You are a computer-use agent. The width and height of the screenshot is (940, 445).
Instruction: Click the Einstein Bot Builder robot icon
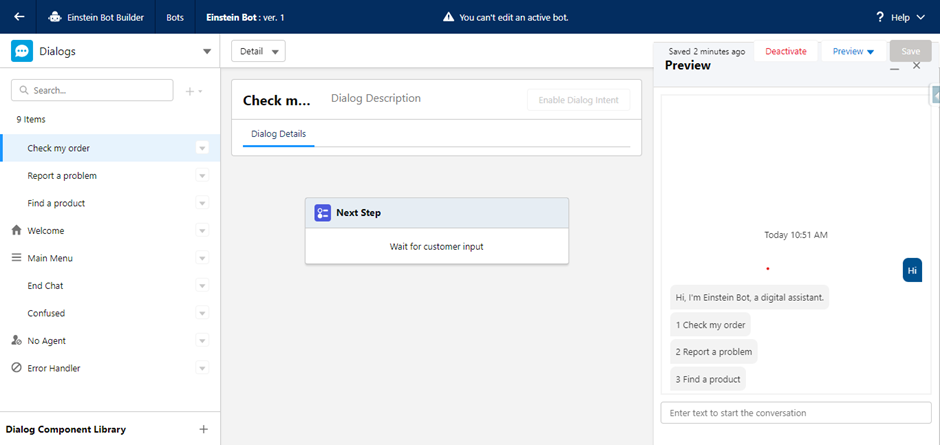coord(55,17)
